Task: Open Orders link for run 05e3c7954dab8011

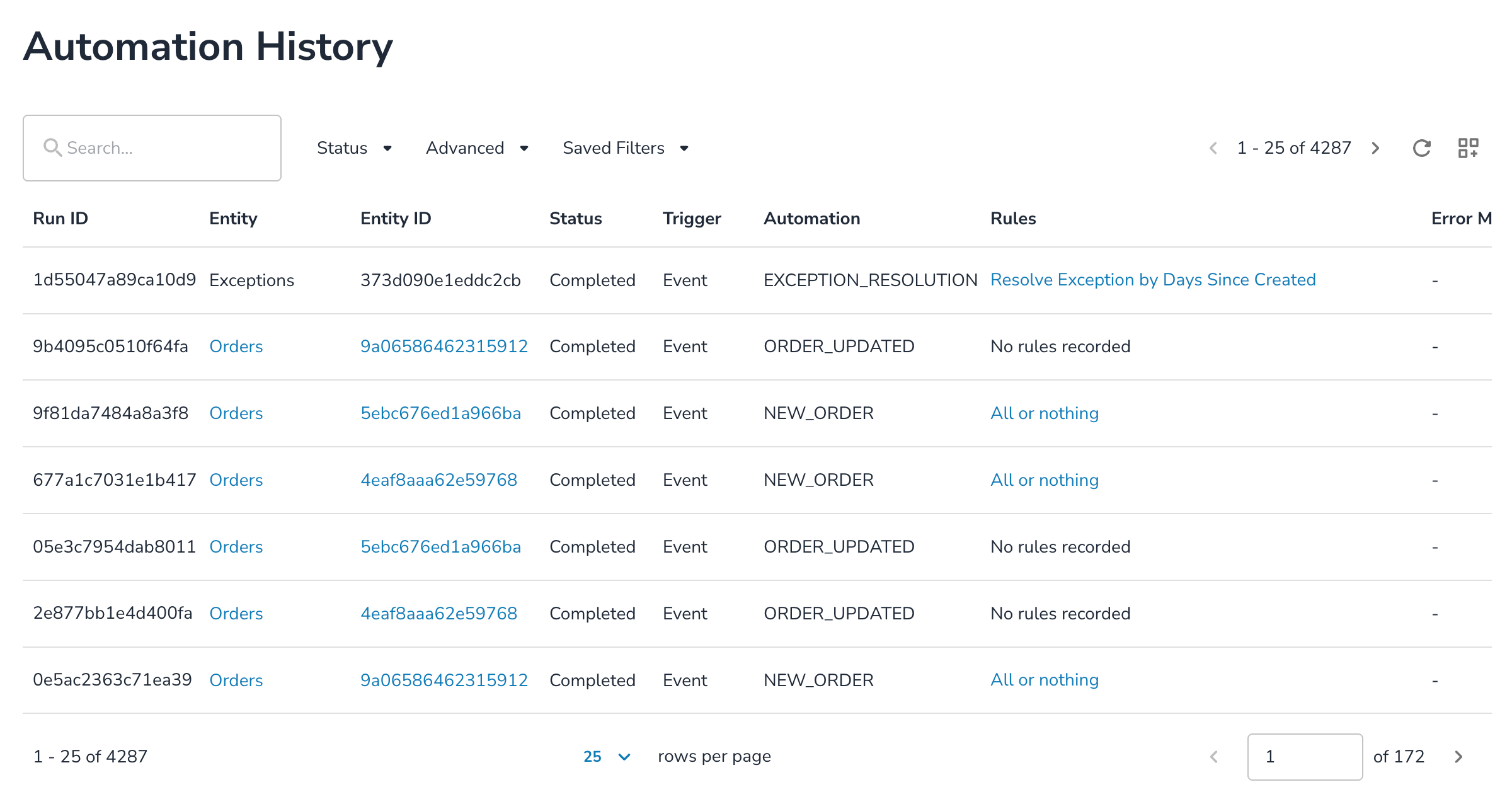Action: 236,547
